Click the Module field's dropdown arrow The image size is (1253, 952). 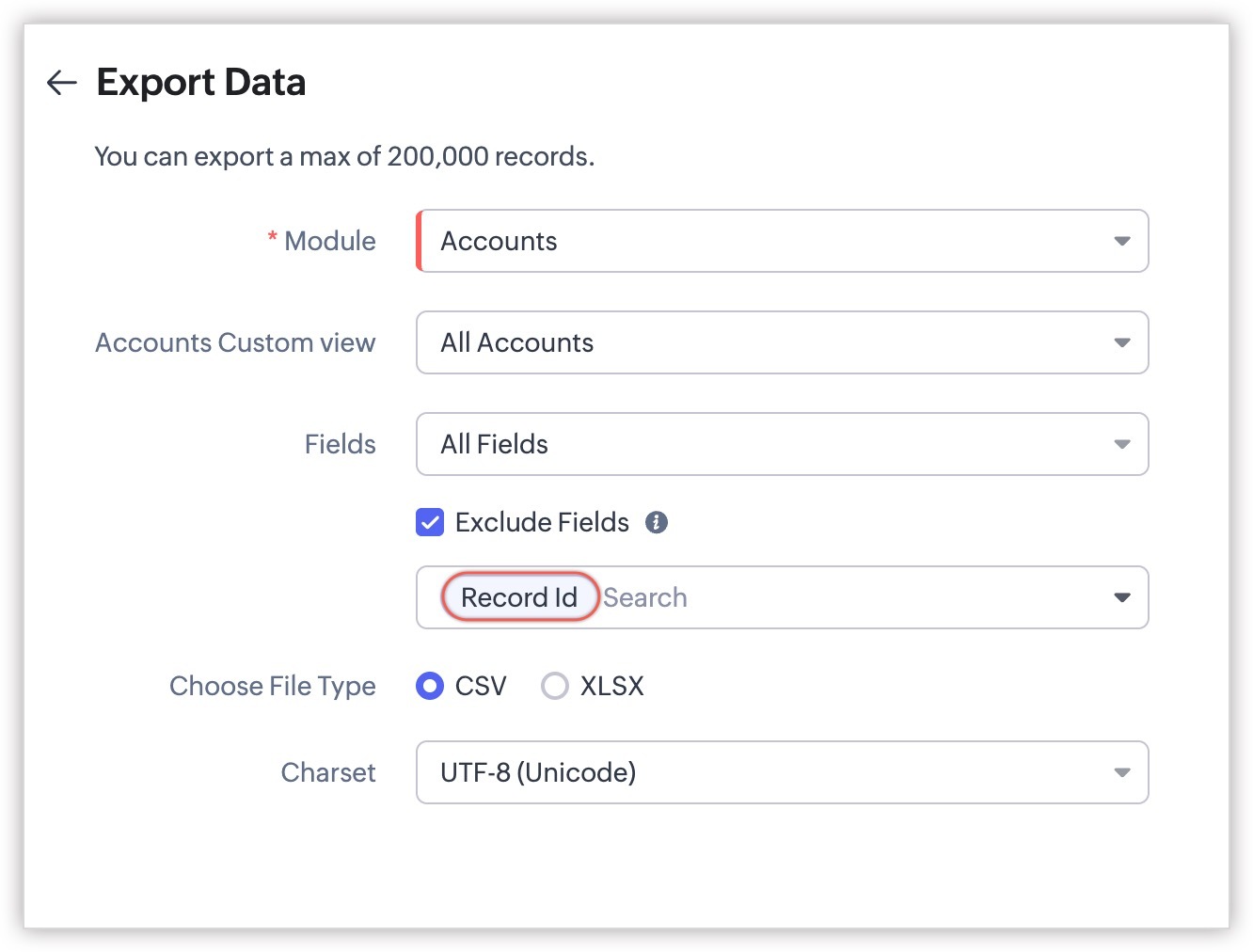[x=1121, y=242]
